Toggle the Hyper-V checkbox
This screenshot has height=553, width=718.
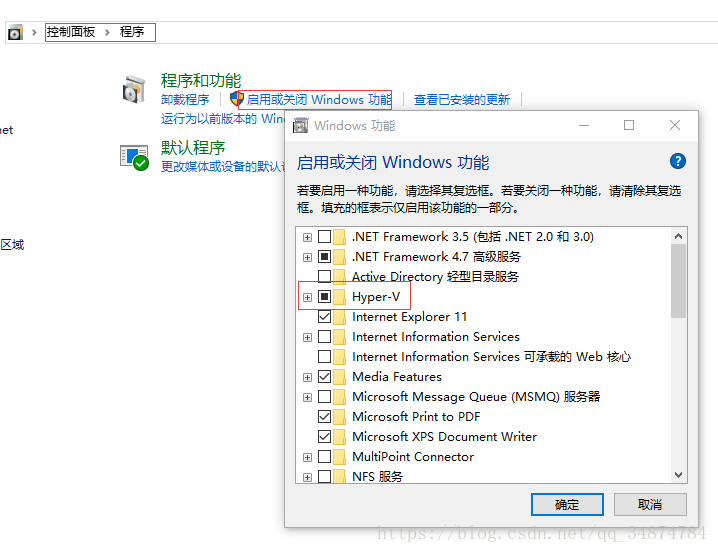tap(324, 297)
